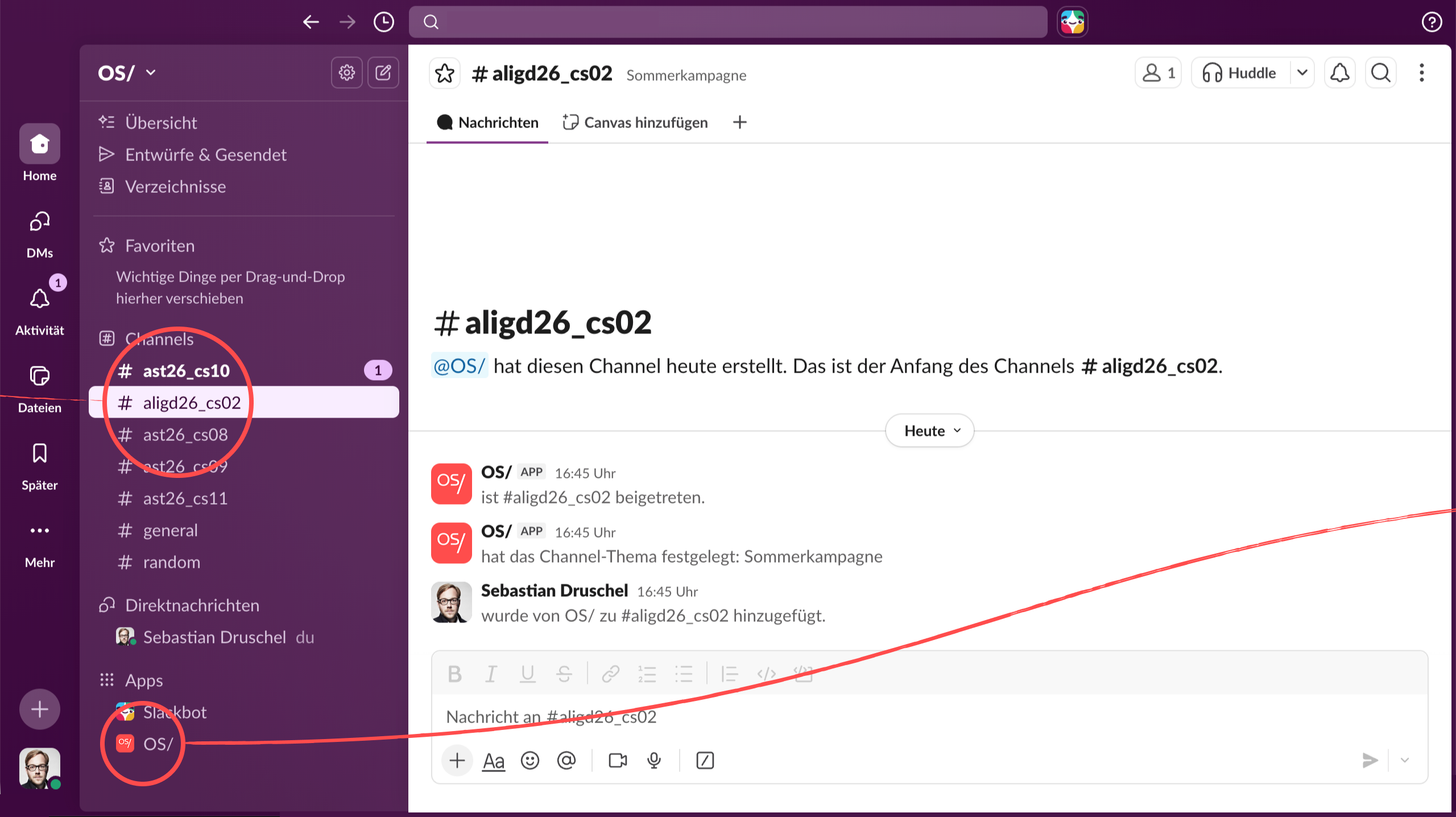Viewport: 1456px width, 817px height.
Task: Expand the Heute date dropdown
Action: pyautogui.click(x=930, y=431)
